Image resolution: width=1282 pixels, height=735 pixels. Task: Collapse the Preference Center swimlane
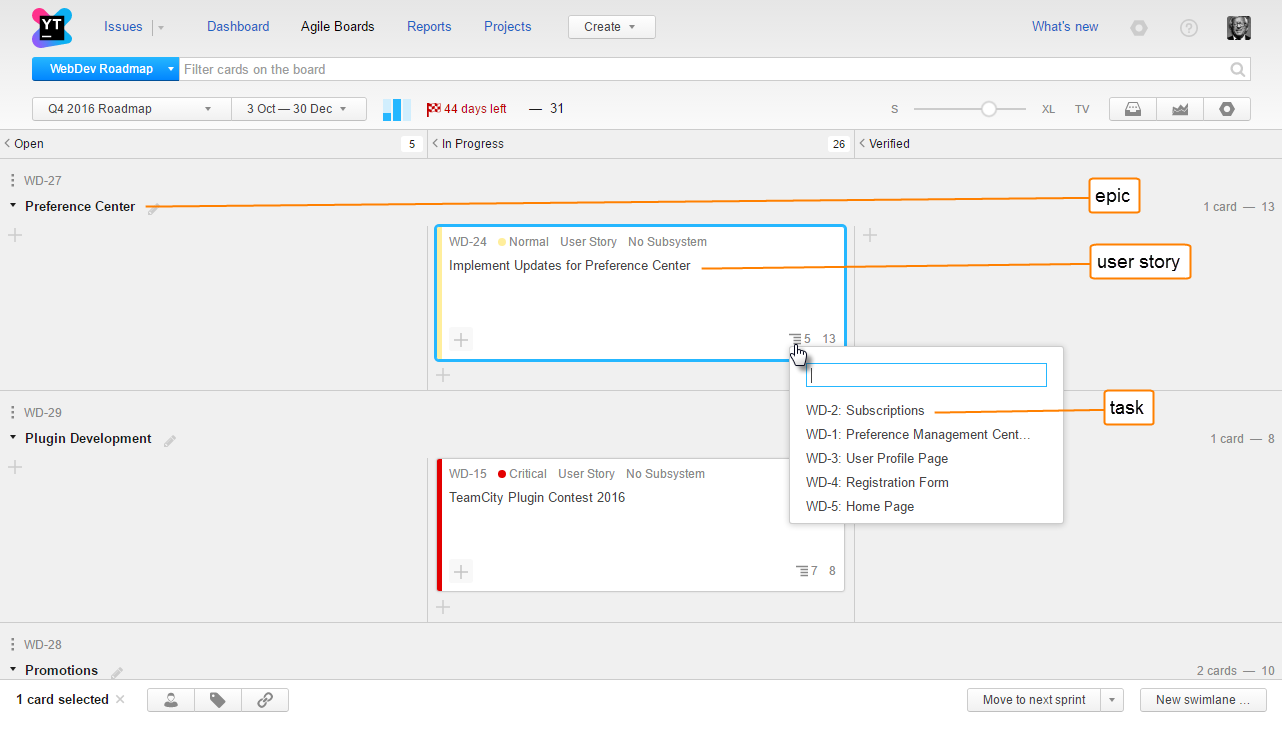click(x=13, y=206)
